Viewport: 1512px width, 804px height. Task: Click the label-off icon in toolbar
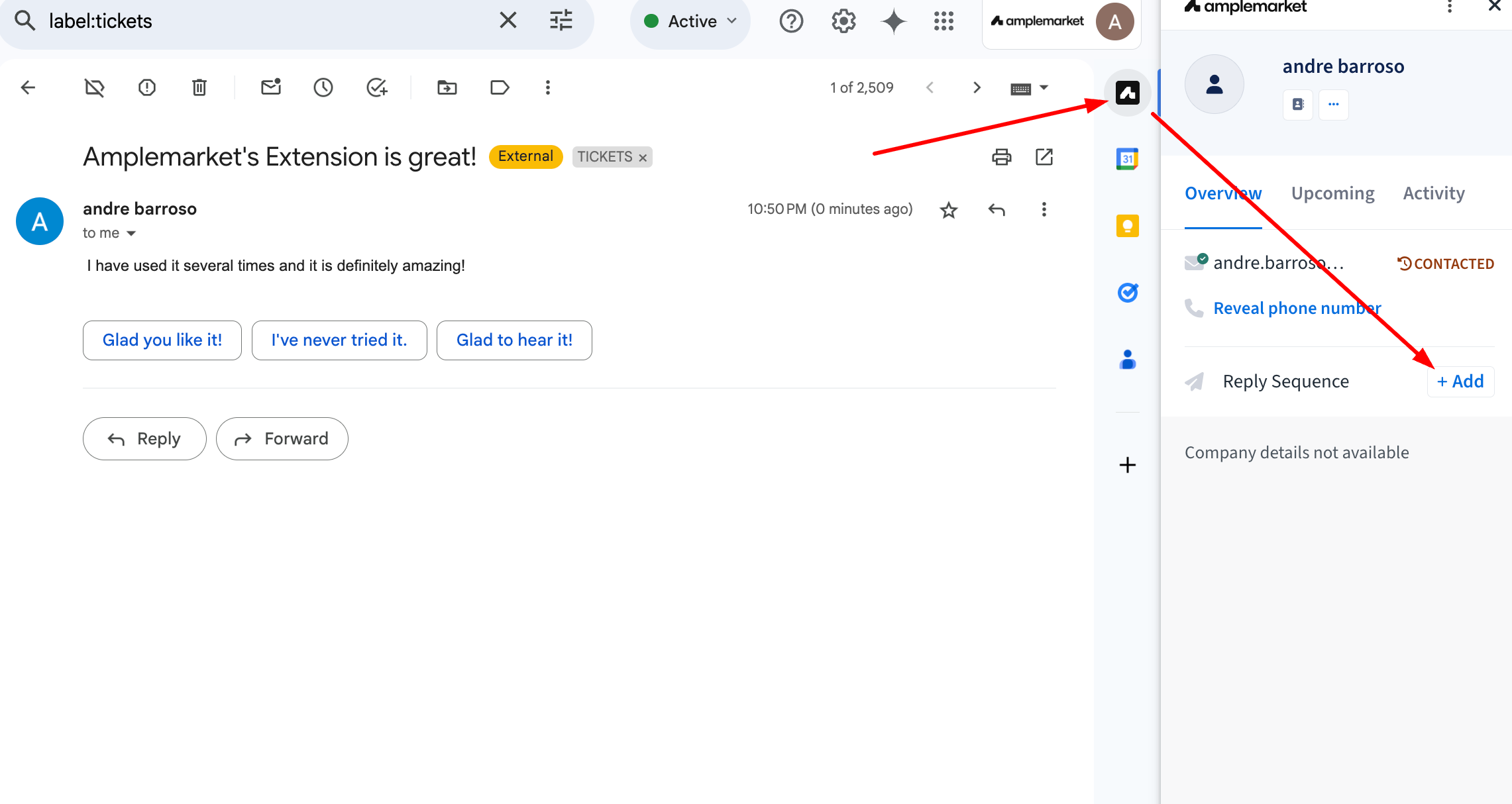95,87
